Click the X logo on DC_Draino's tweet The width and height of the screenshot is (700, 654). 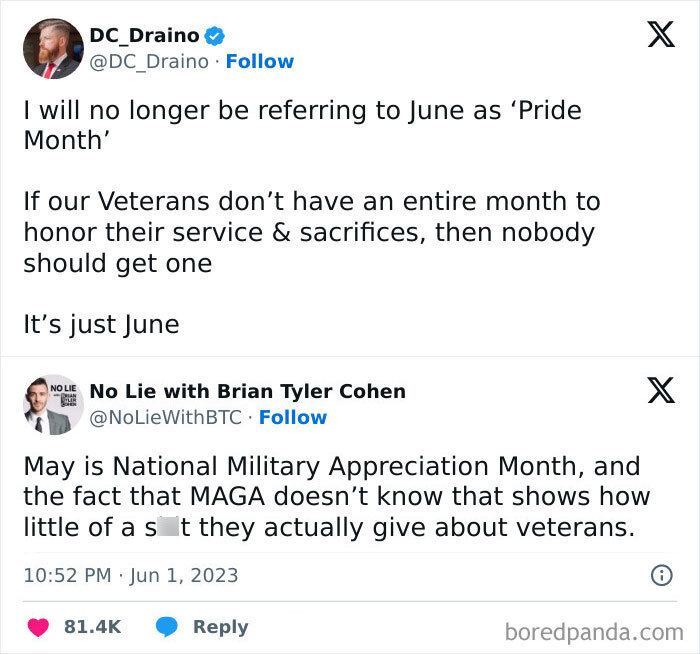point(661,34)
